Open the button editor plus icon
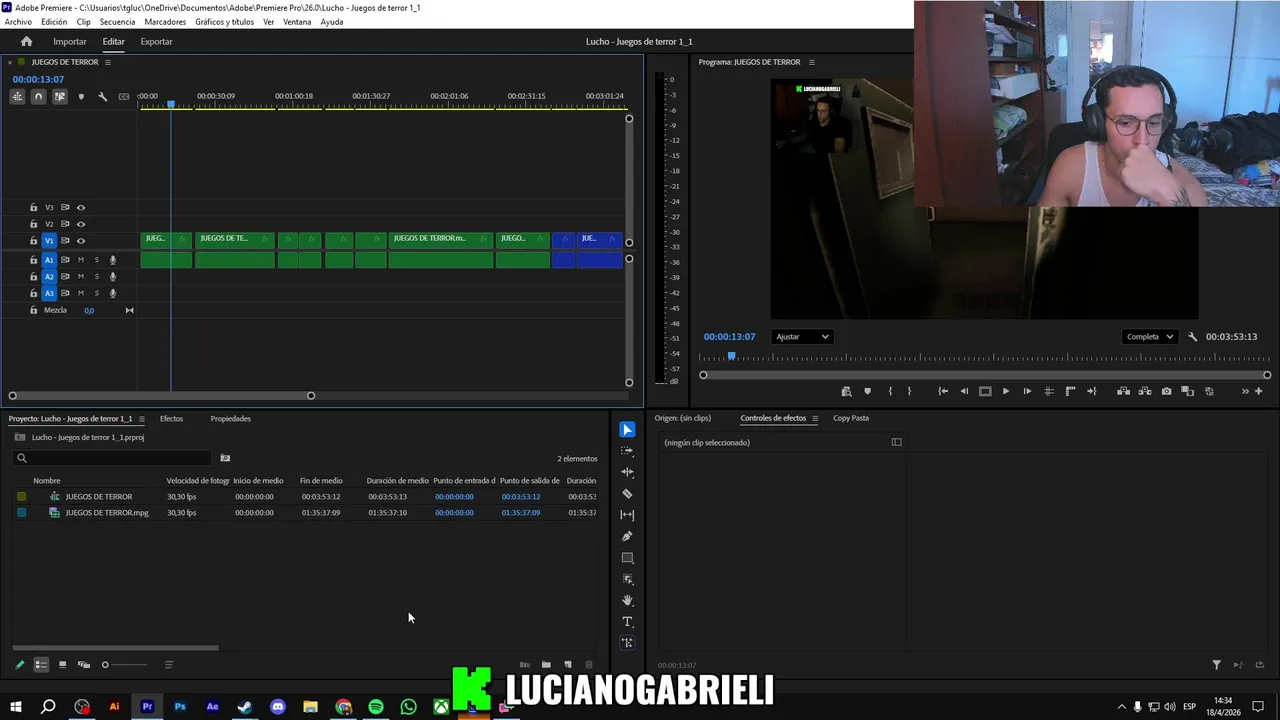This screenshot has width=1280, height=720. 1258,391
